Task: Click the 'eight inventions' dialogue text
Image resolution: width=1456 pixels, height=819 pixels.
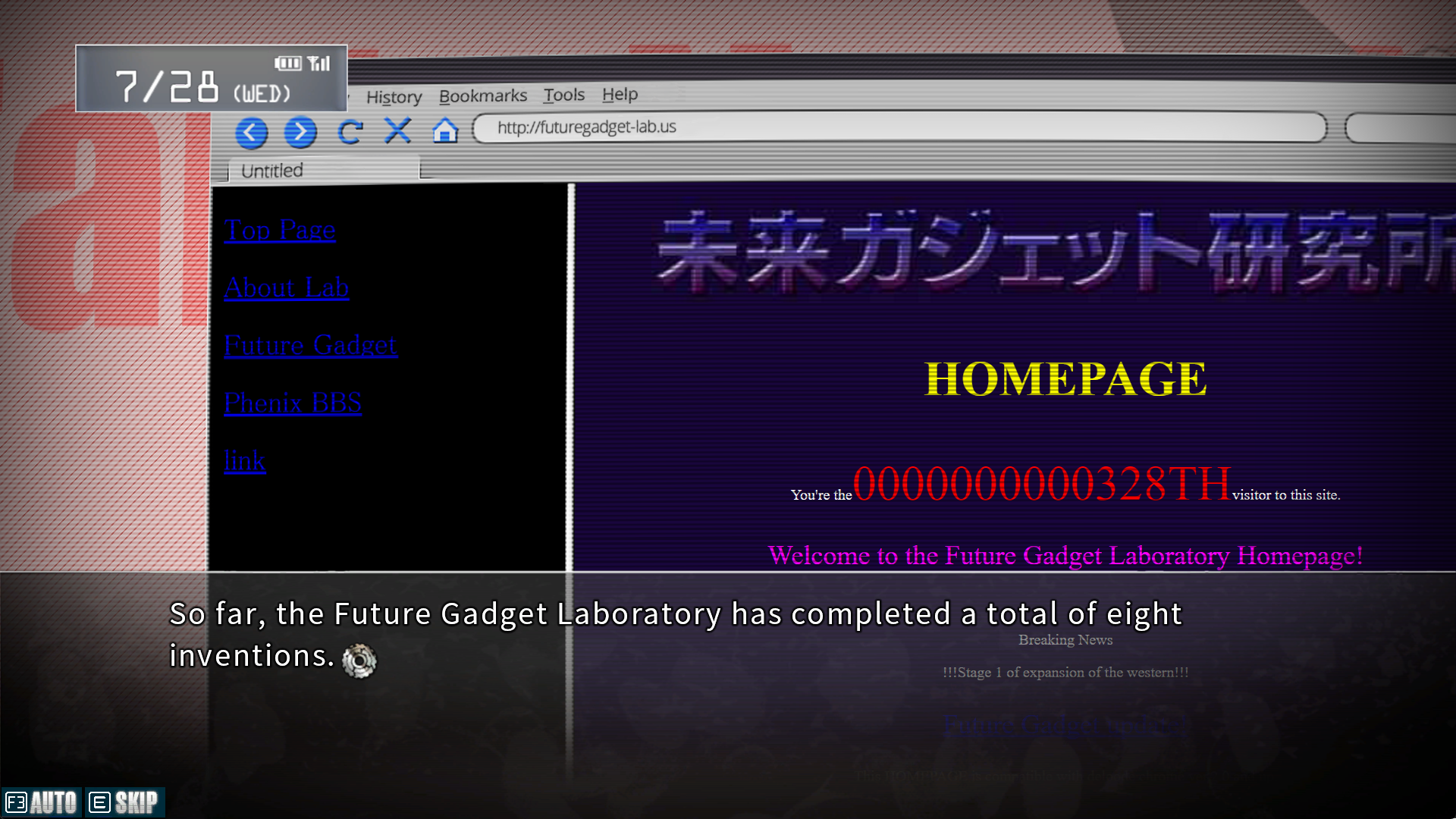Action: [675, 634]
